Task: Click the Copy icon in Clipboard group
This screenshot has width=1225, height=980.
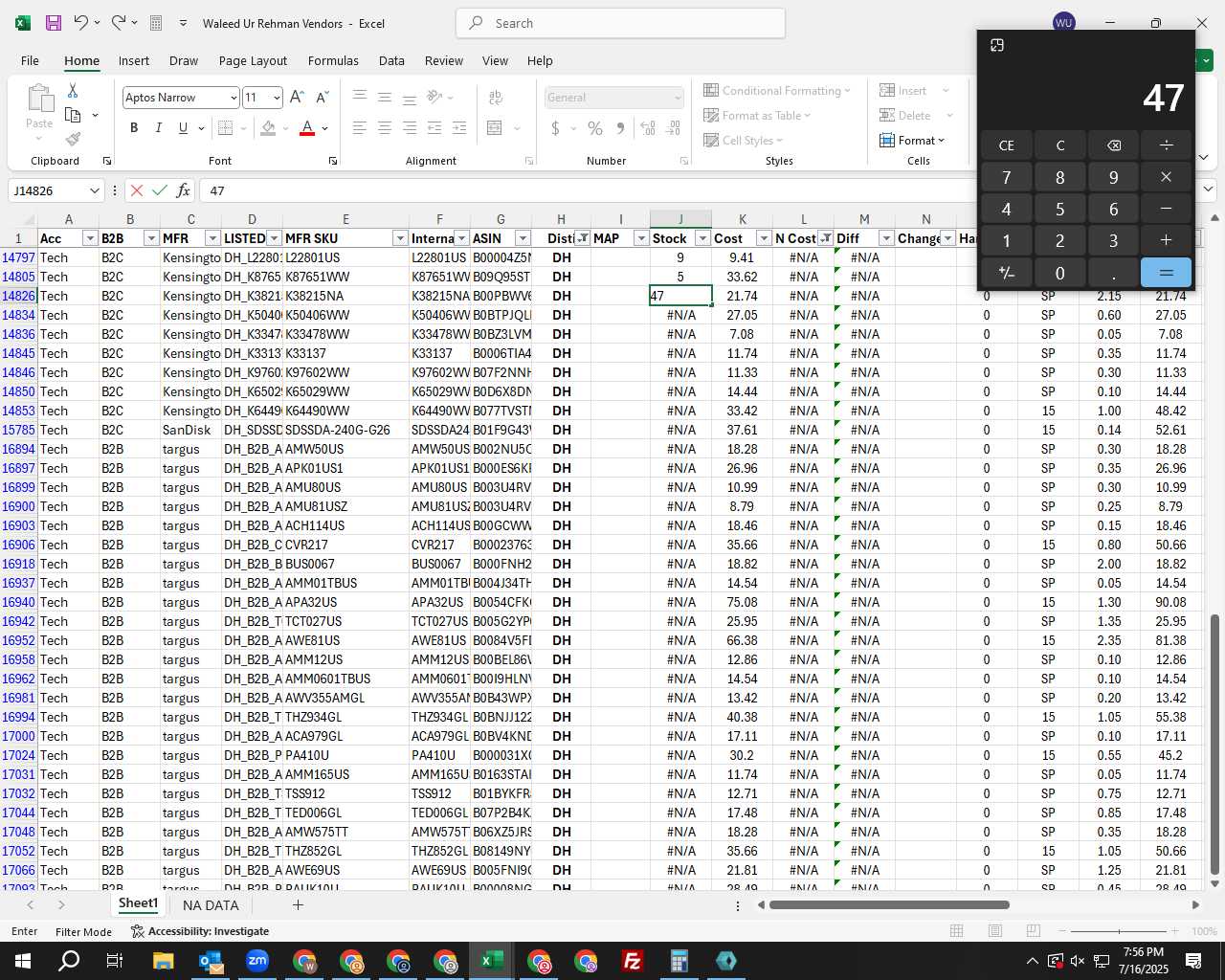Action: (x=73, y=115)
